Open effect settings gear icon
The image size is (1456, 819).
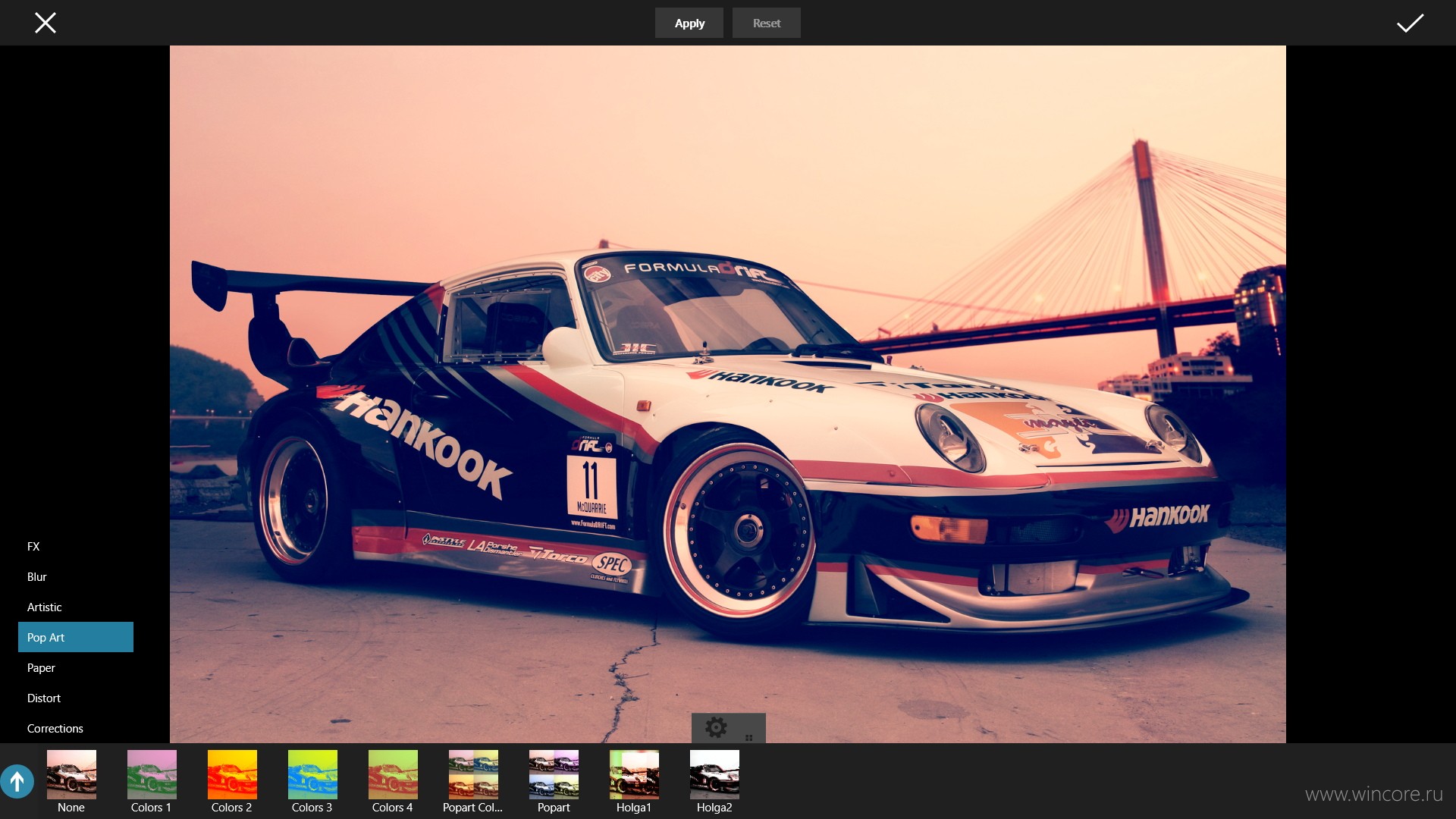[x=716, y=727]
